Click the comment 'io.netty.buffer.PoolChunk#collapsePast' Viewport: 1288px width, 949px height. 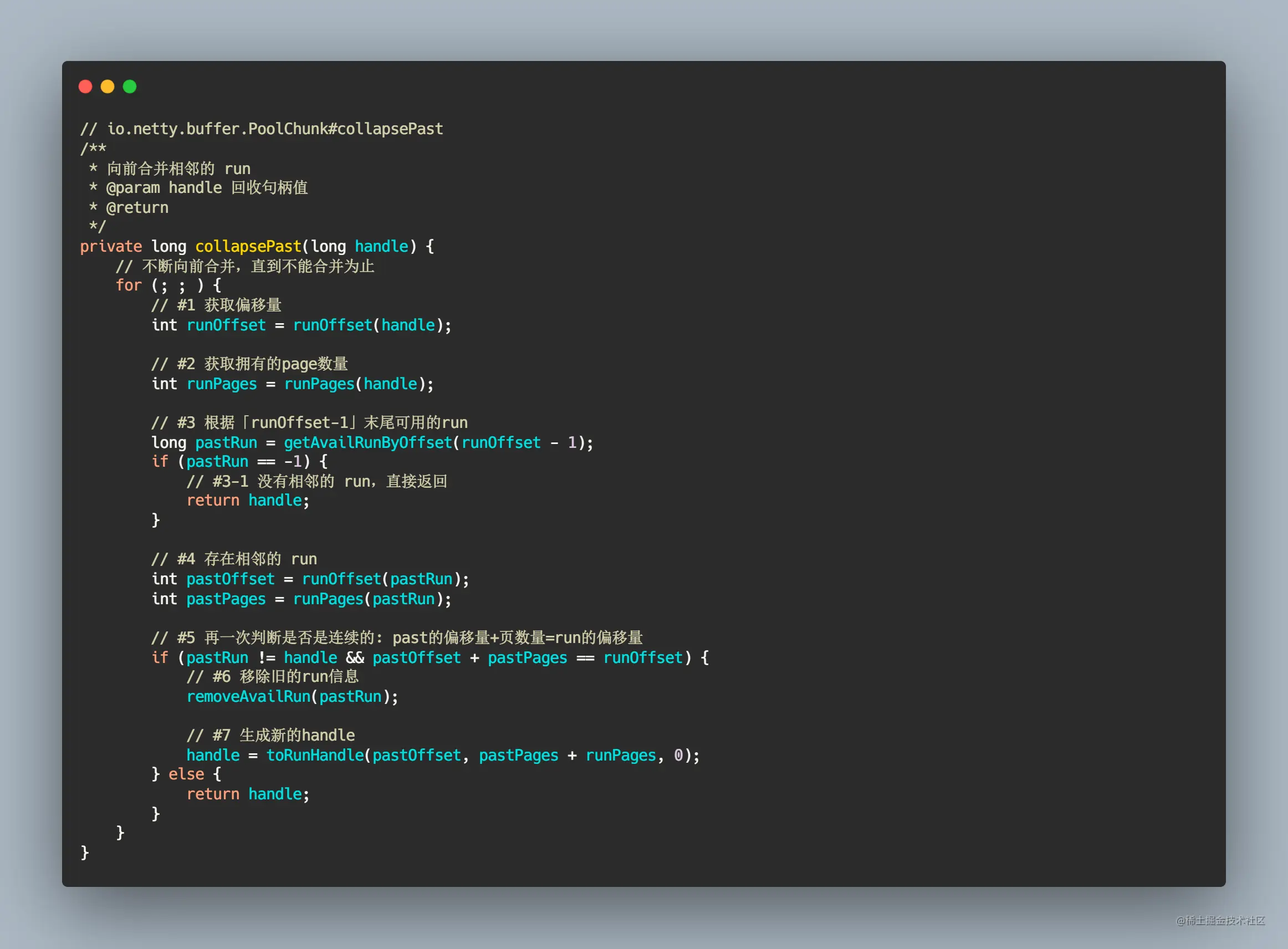pos(261,129)
